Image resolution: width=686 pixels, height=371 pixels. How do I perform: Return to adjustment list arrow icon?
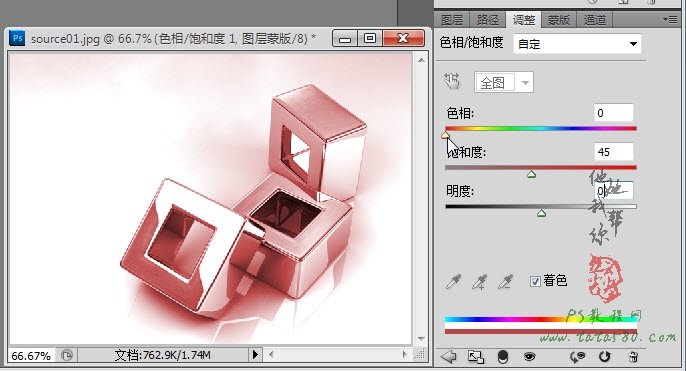(x=448, y=357)
